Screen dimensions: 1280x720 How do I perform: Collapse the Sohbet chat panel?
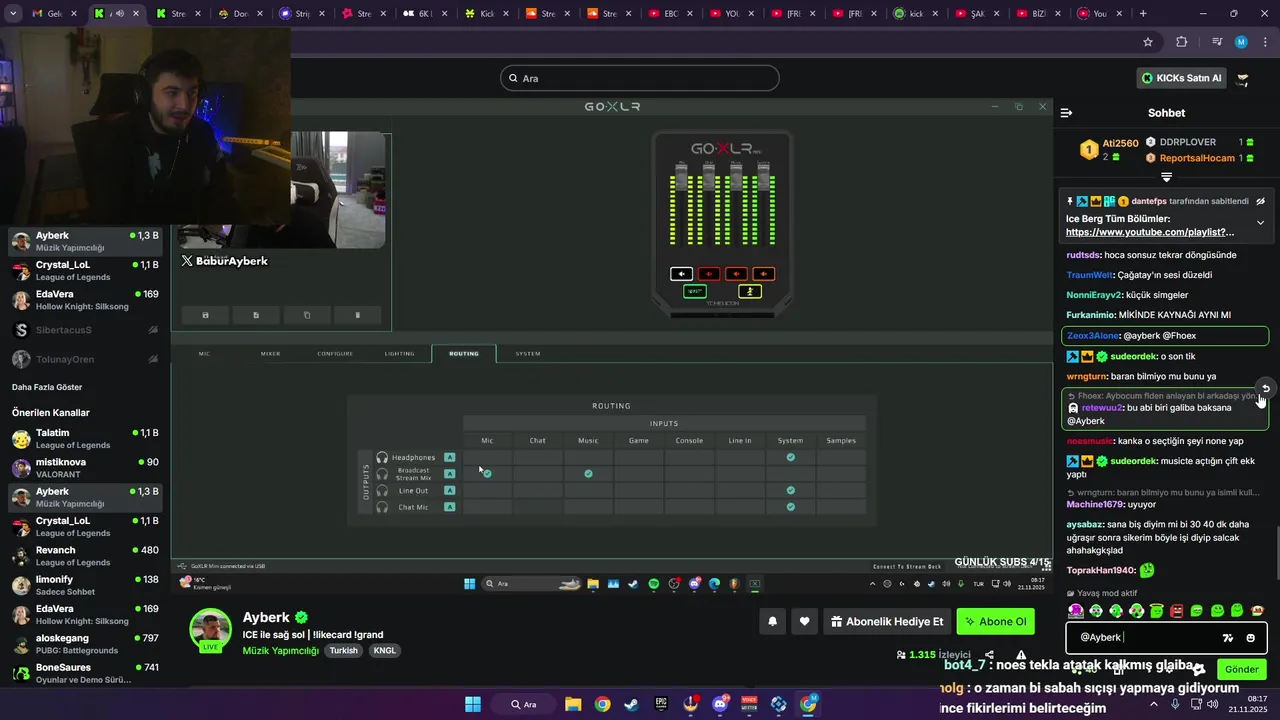tap(1066, 113)
